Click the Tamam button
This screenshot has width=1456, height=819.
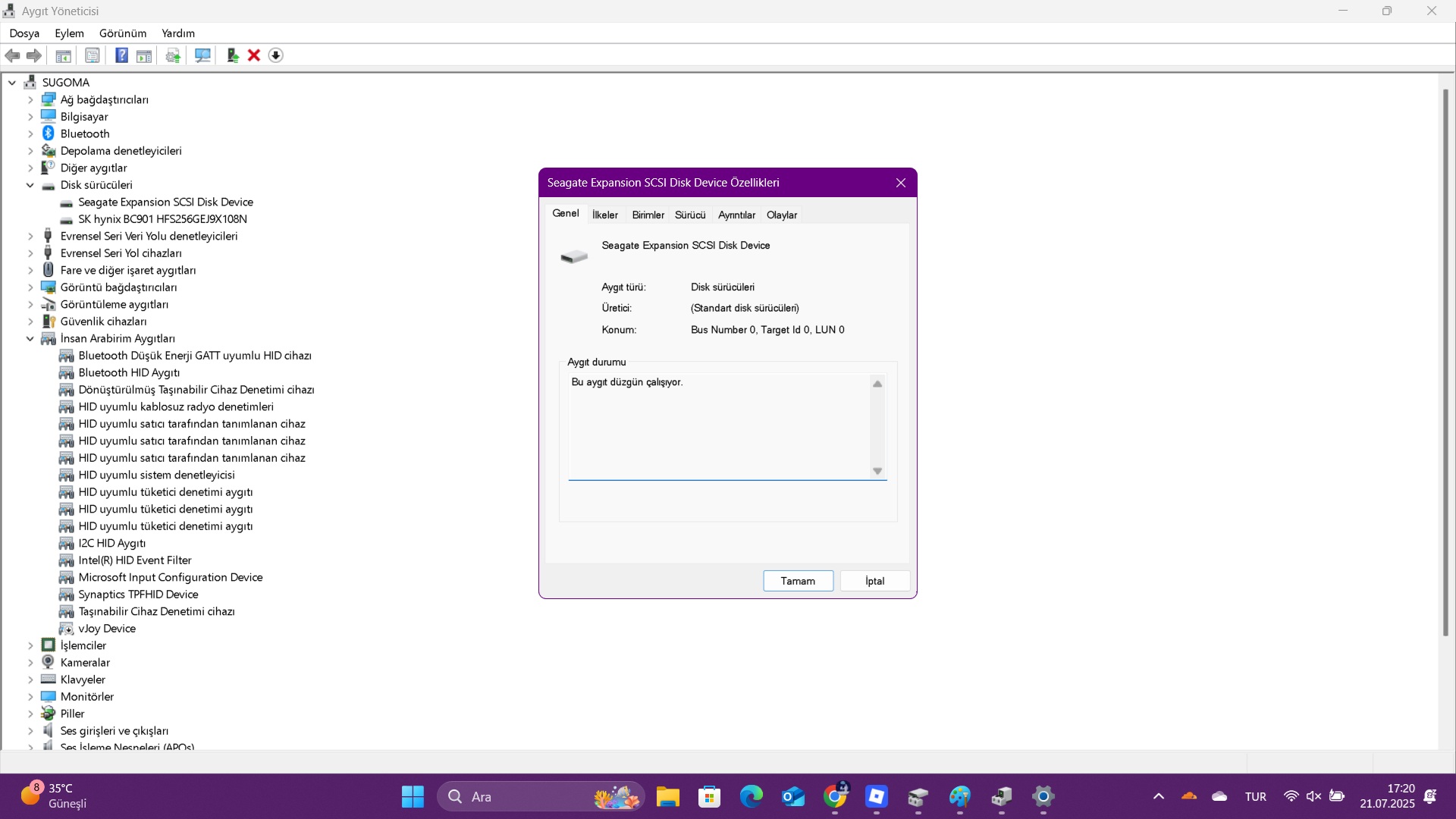(x=798, y=581)
